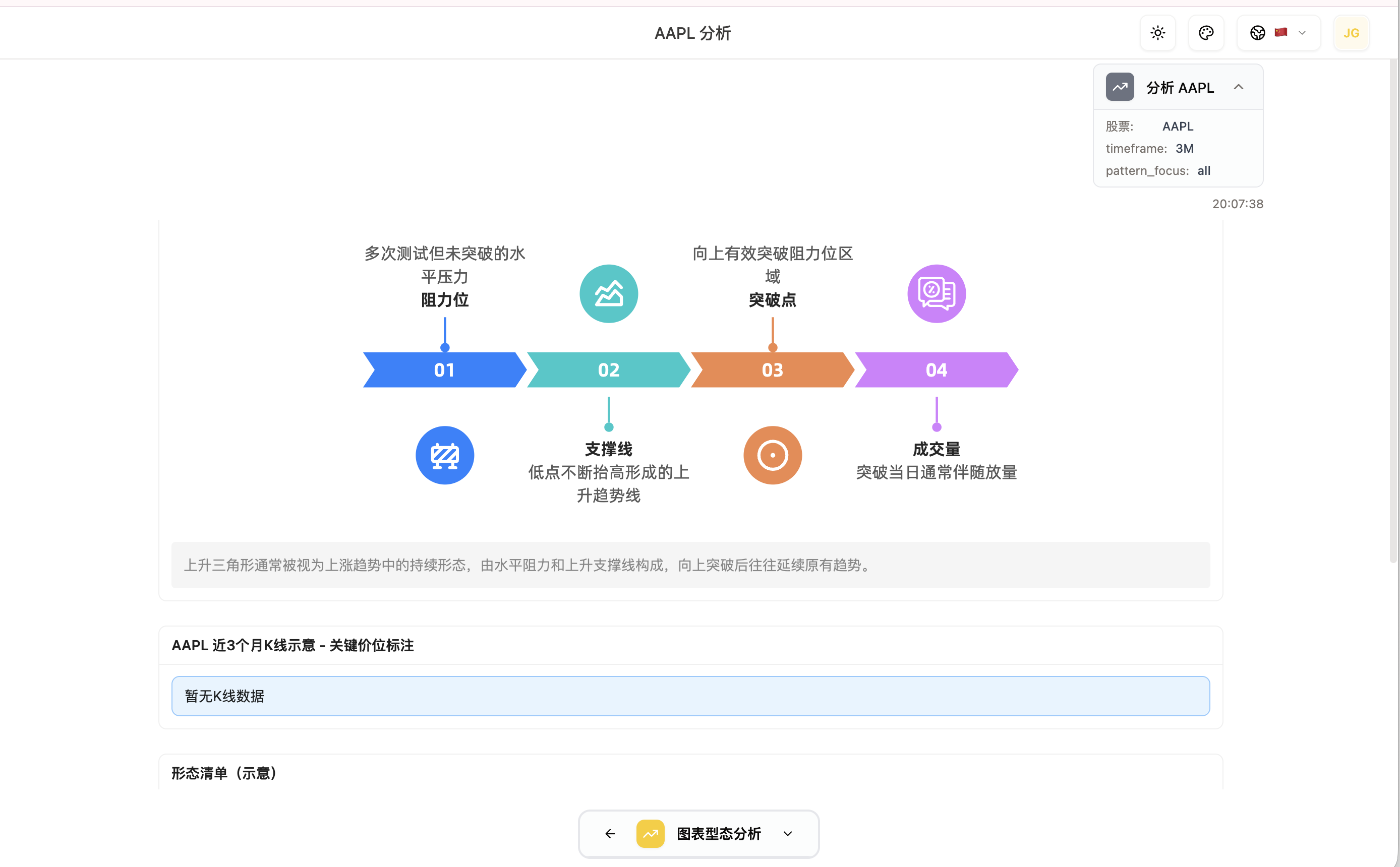Click the 阻力位 label
Image resolution: width=1400 pixels, height=867 pixels.
(444, 300)
